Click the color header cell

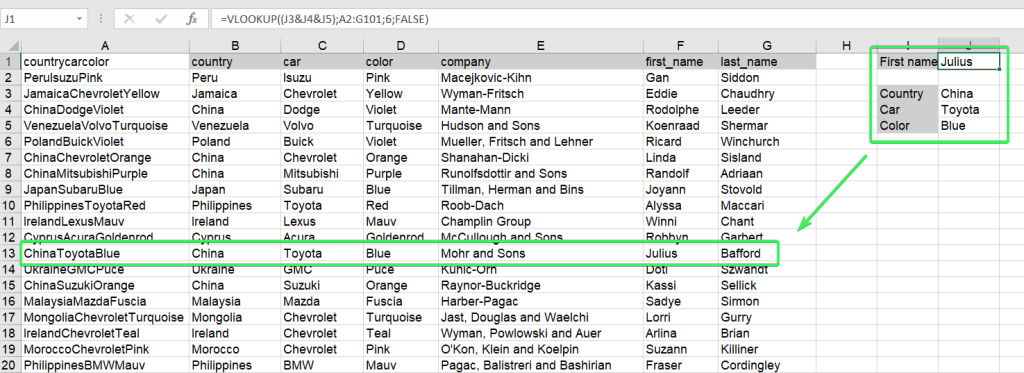tap(401, 61)
